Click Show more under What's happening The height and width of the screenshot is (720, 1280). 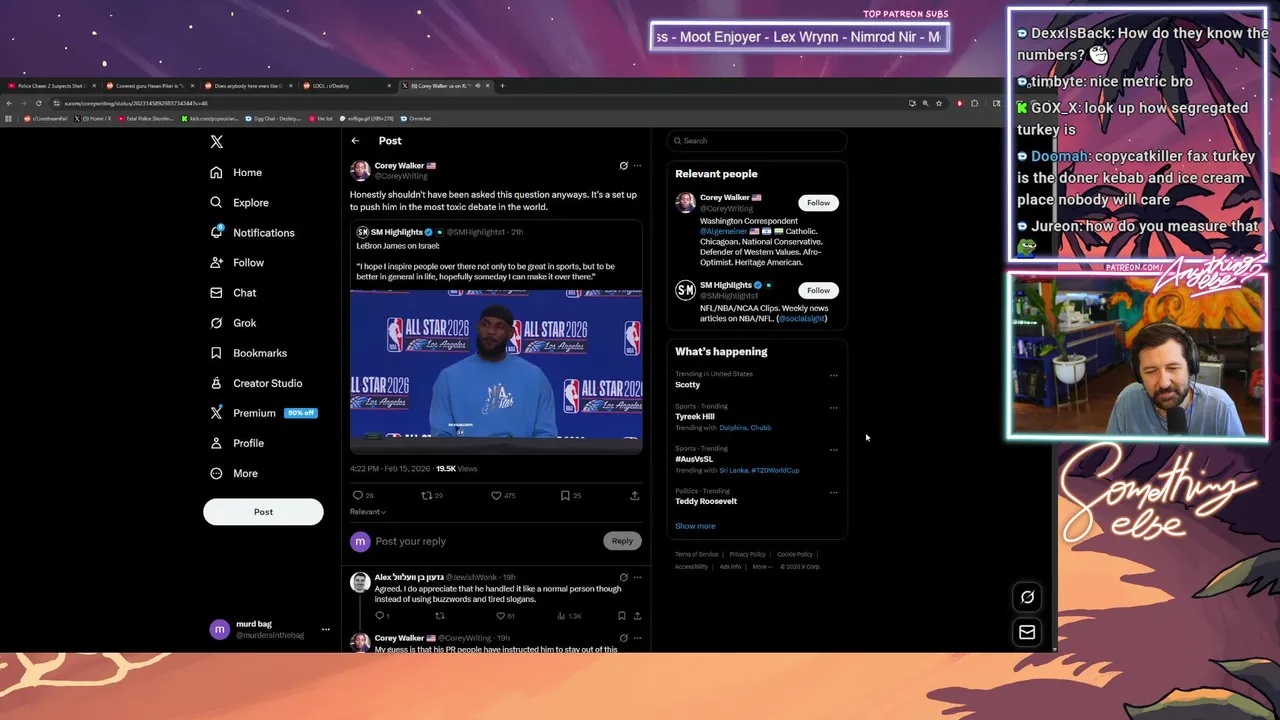pos(695,526)
